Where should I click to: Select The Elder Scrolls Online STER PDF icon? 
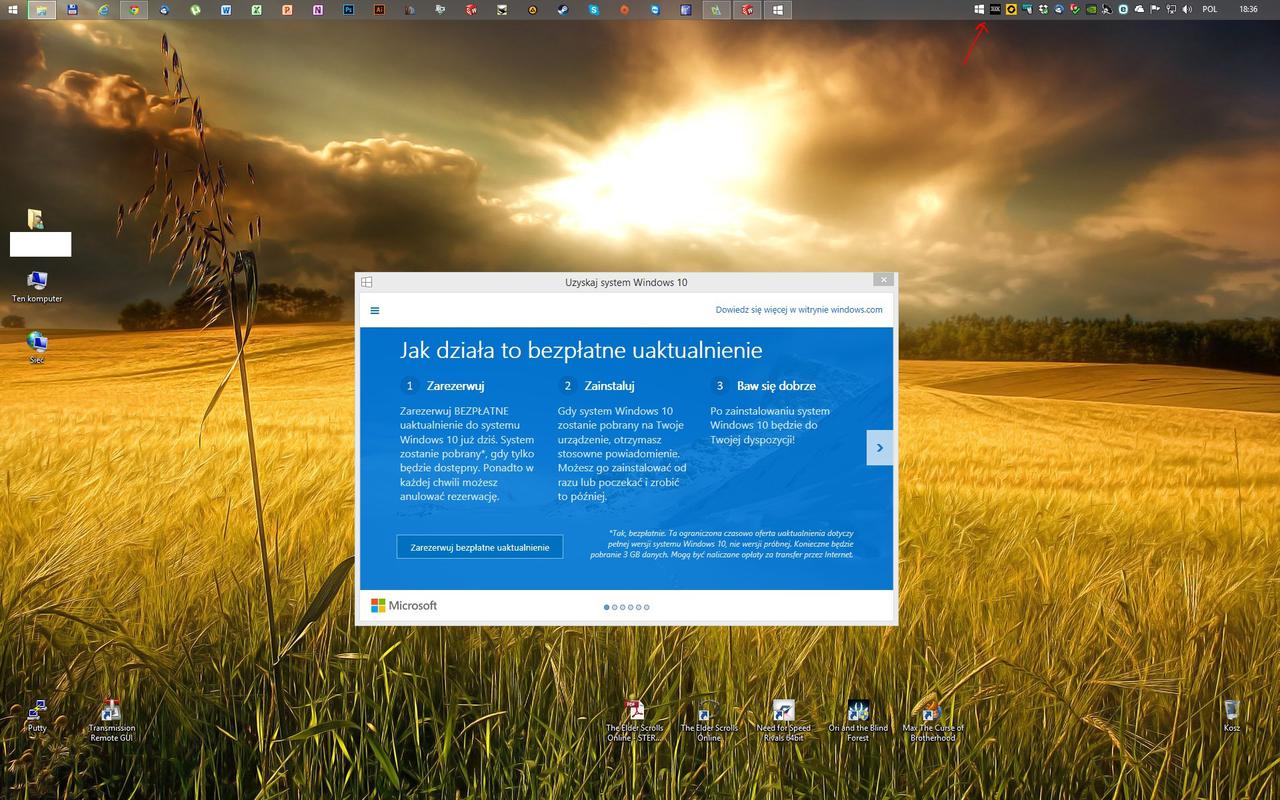point(635,720)
